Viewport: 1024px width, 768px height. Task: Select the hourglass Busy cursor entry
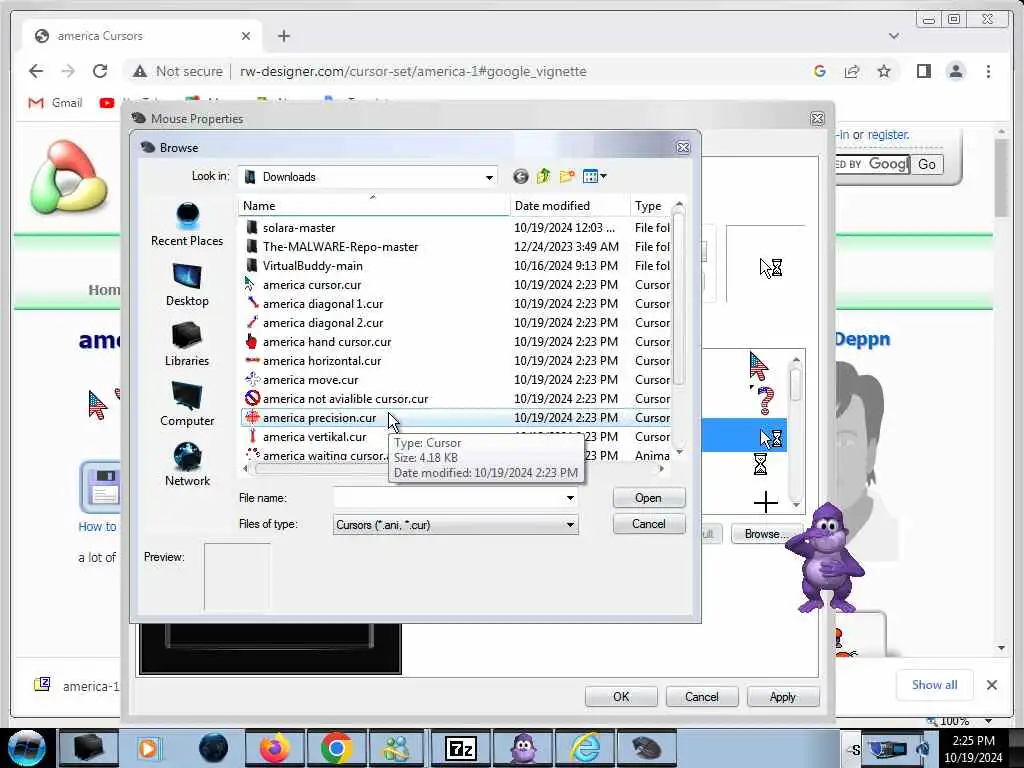[x=760, y=464]
